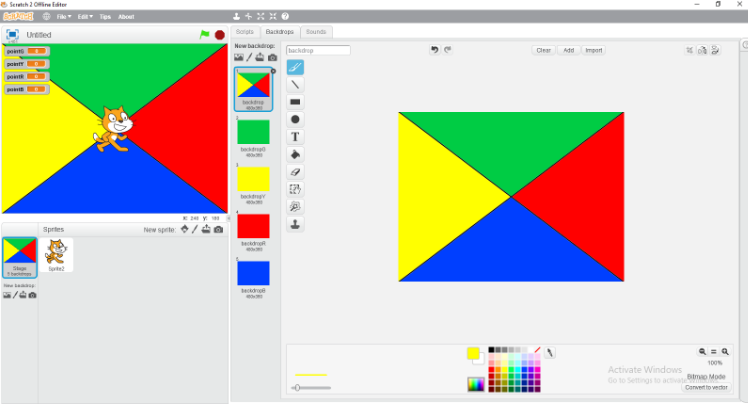Undo the last paint action
748x404 pixels.
point(434,50)
